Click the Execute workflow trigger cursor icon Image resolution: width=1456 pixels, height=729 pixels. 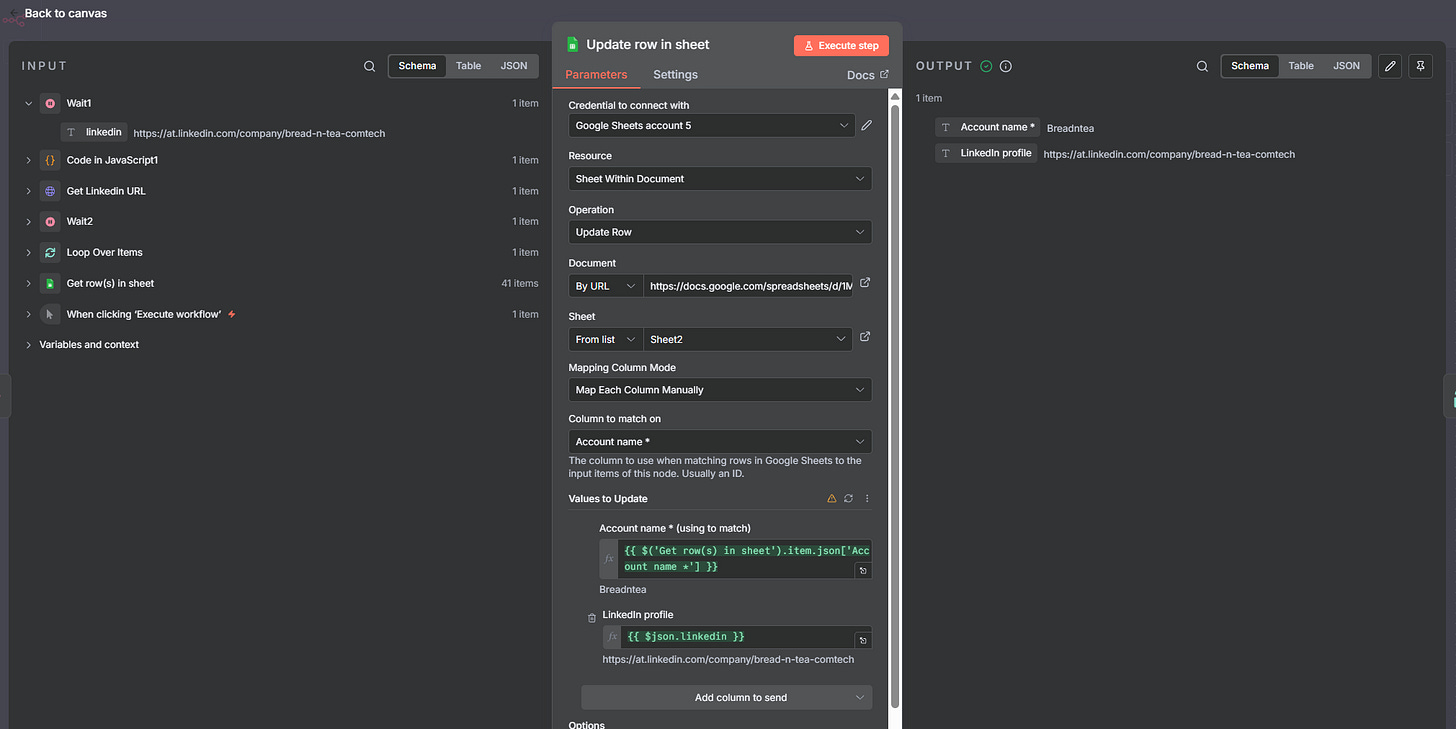pyautogui.click(x=50, y=314)
